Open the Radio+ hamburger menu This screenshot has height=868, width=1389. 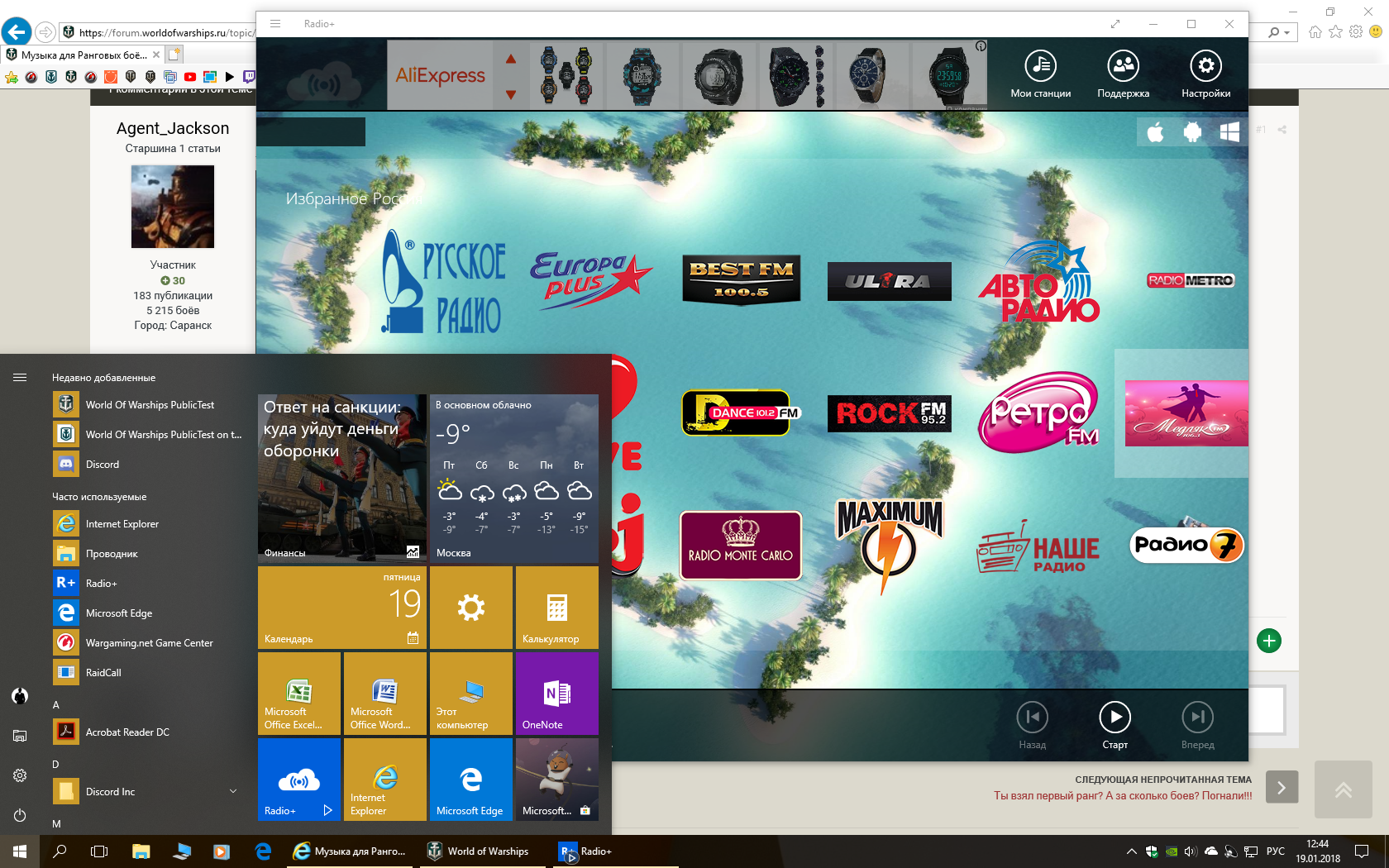click(275, 24)
